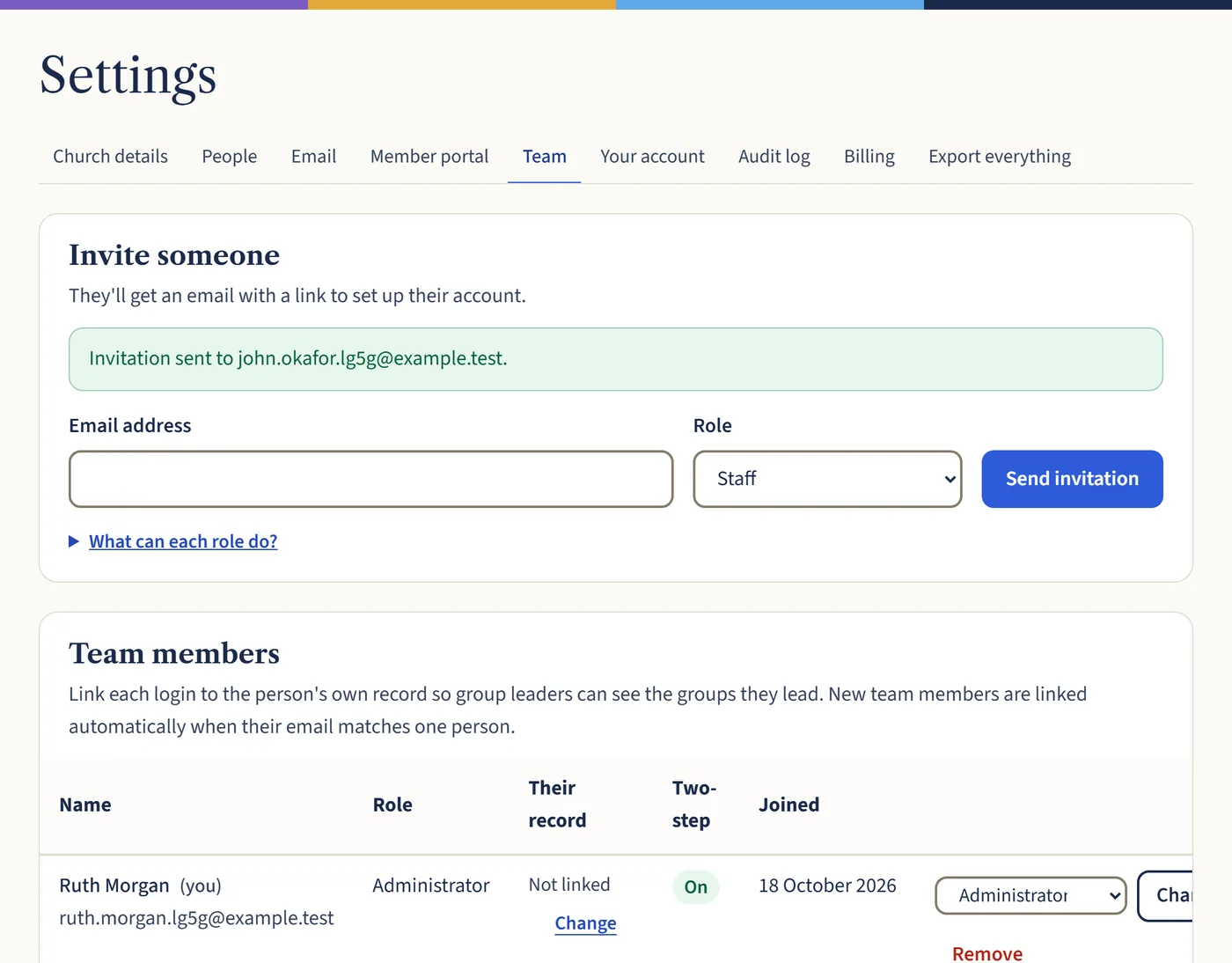Click the Email address input field
Screen dimensions: 1232x963
tap(371, 479)
